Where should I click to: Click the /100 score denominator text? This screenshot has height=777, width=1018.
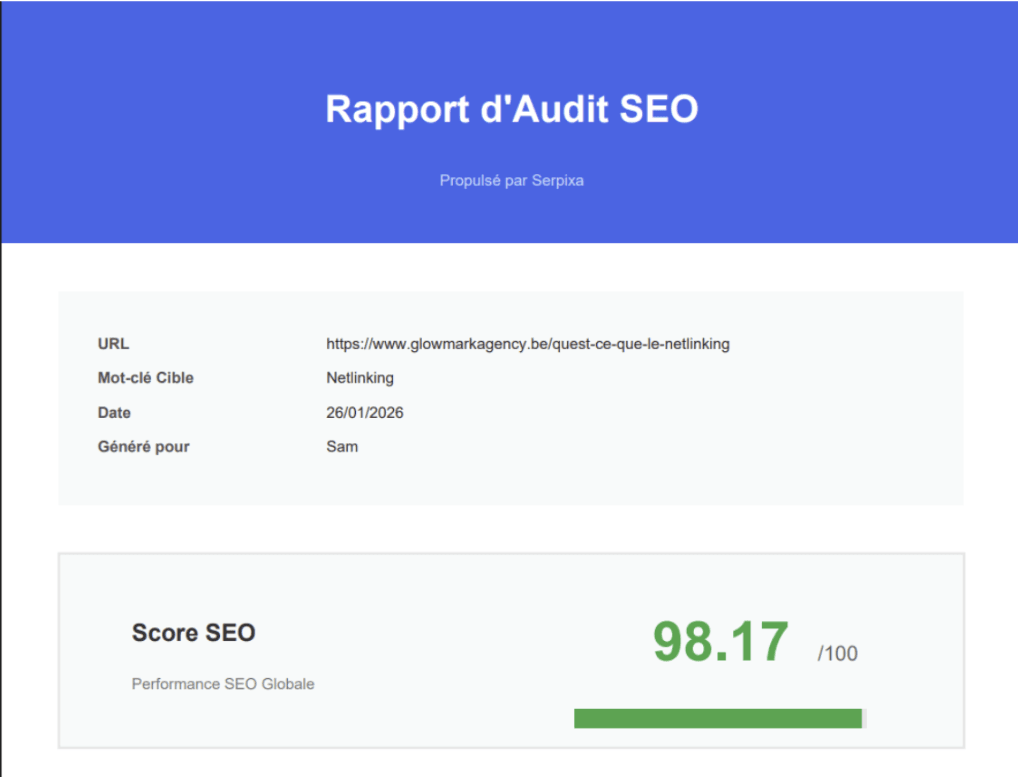pos(838,653)
